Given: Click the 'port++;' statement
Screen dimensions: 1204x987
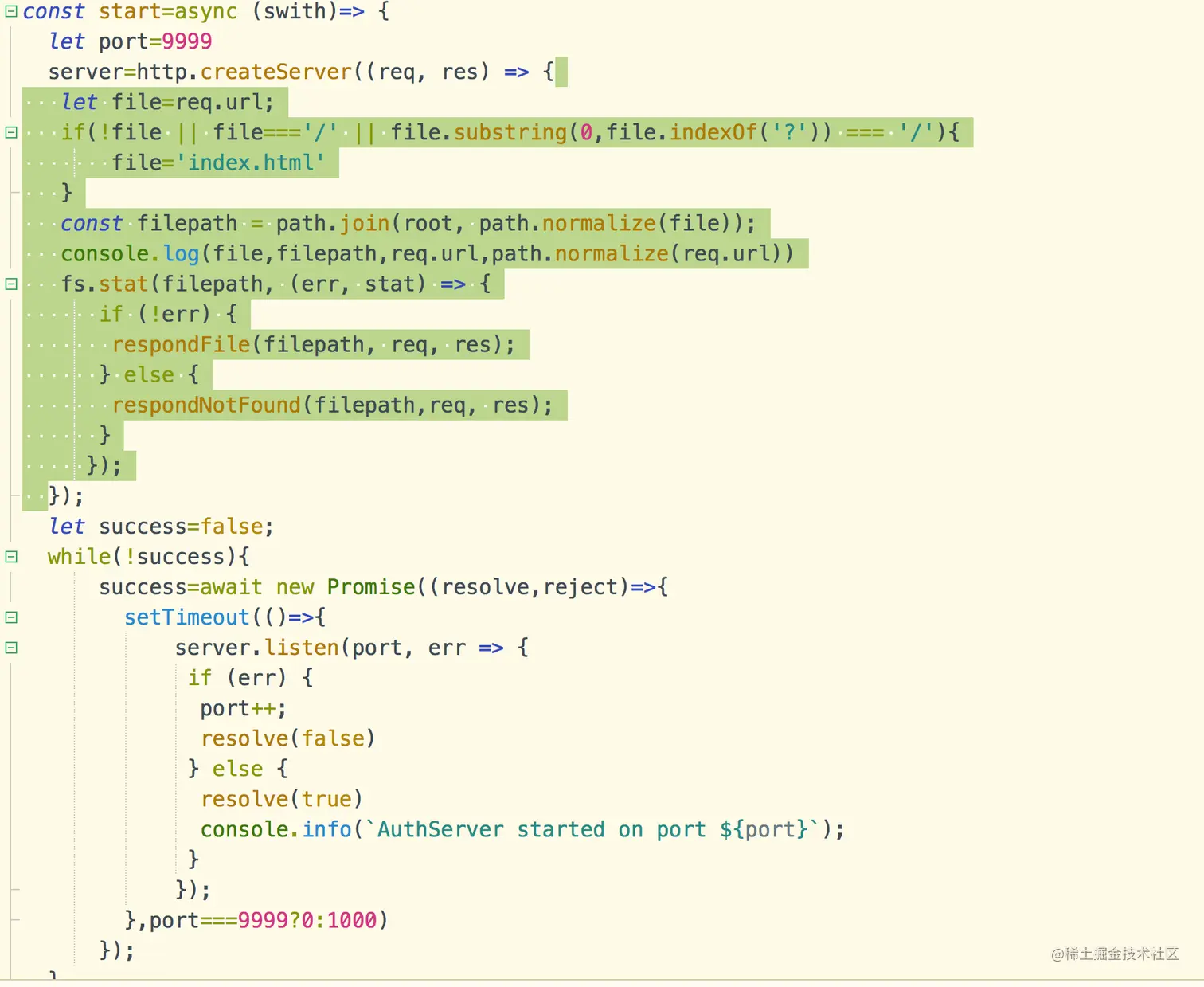Looking at the screenshot, I should click(x=243, y=708).
